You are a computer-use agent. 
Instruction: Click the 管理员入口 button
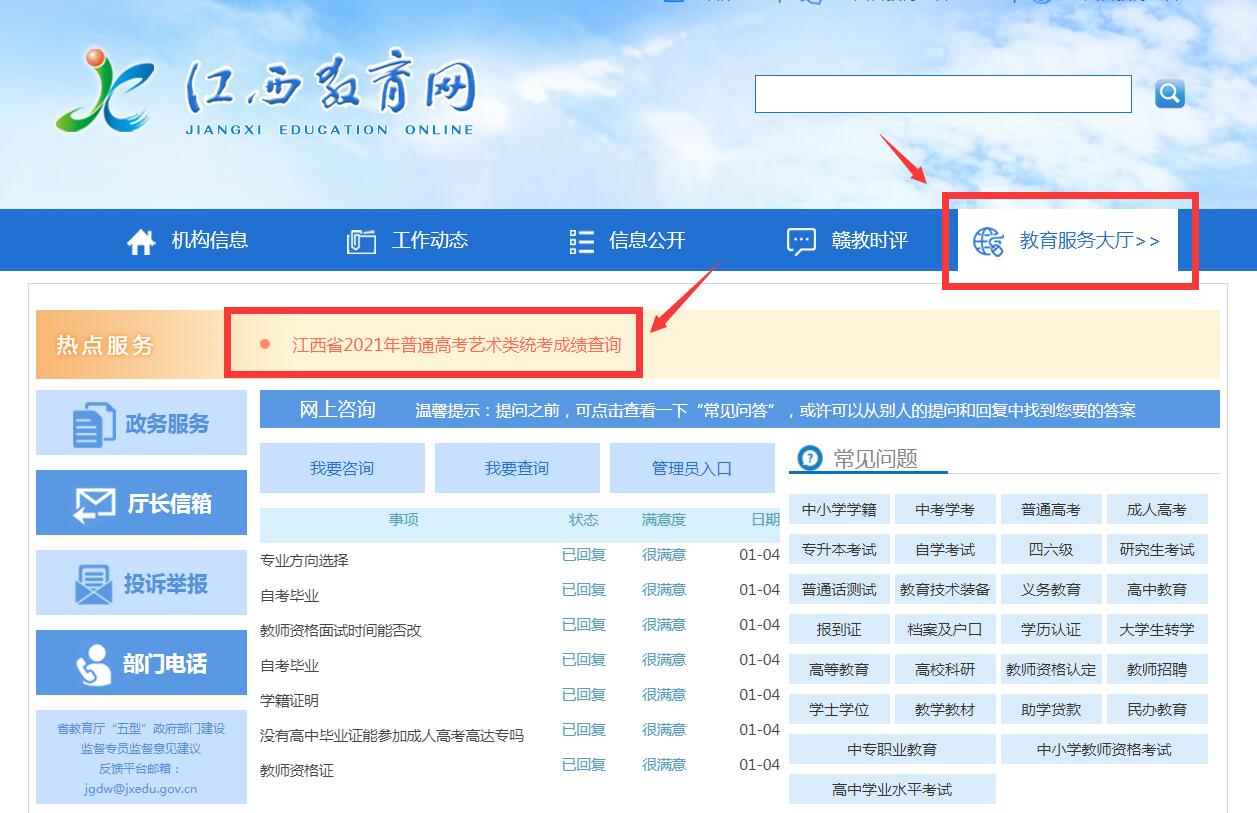pos(692,468)
